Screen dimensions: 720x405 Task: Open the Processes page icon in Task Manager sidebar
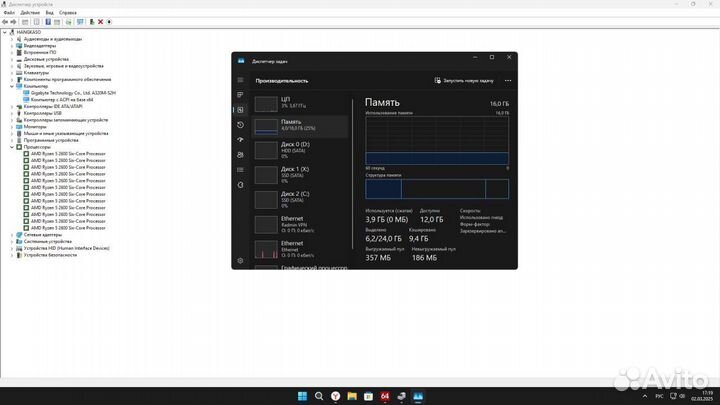240,95
